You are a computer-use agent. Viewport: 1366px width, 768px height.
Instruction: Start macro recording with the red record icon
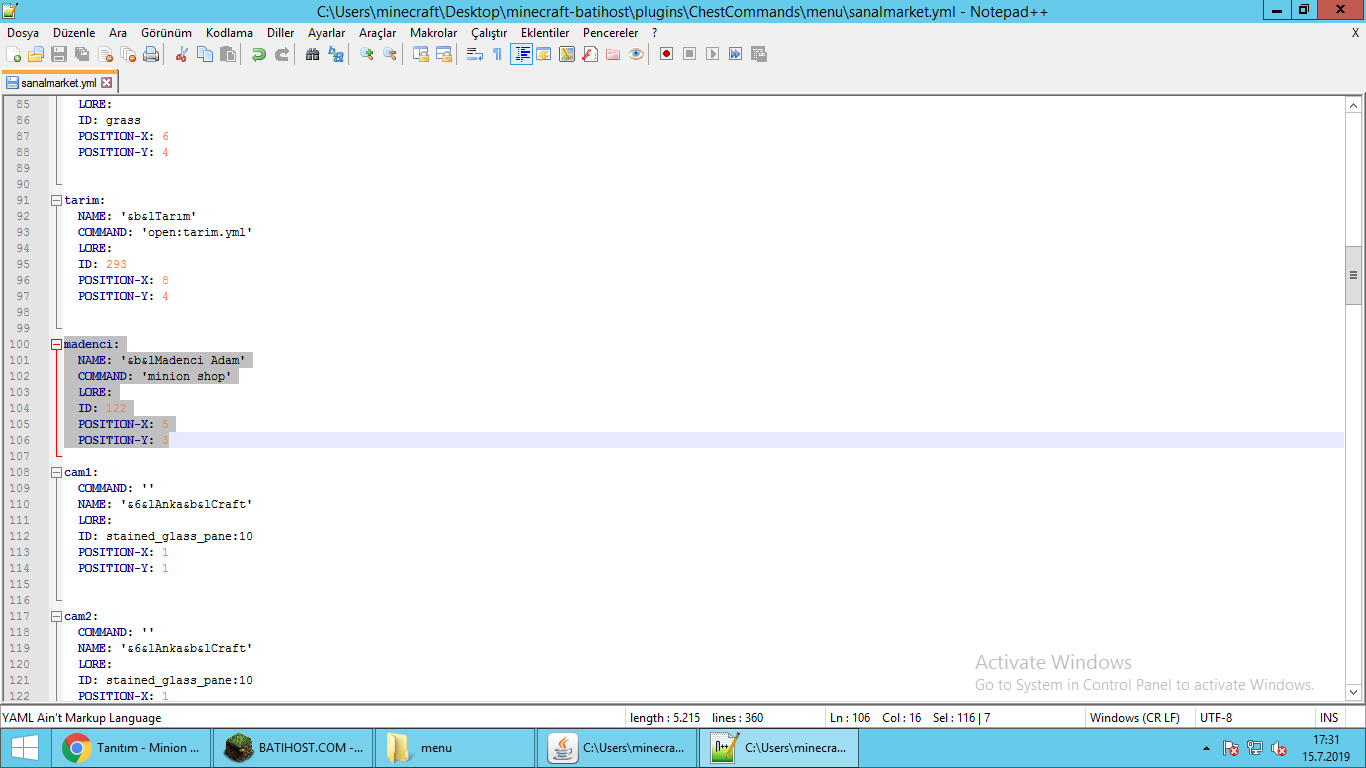point(666,54)
